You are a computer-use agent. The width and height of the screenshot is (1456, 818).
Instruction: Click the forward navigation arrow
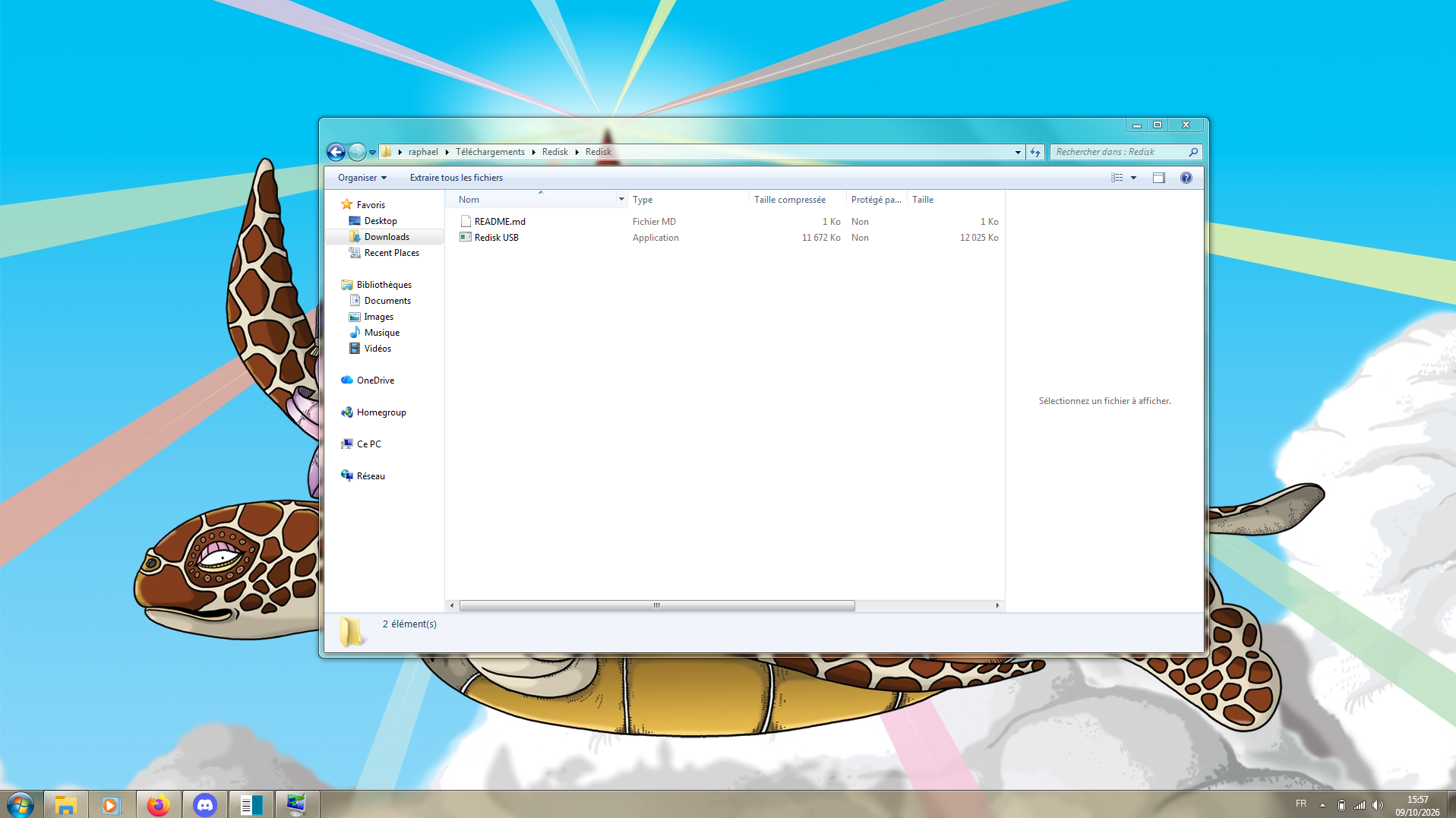click(357, 152)
